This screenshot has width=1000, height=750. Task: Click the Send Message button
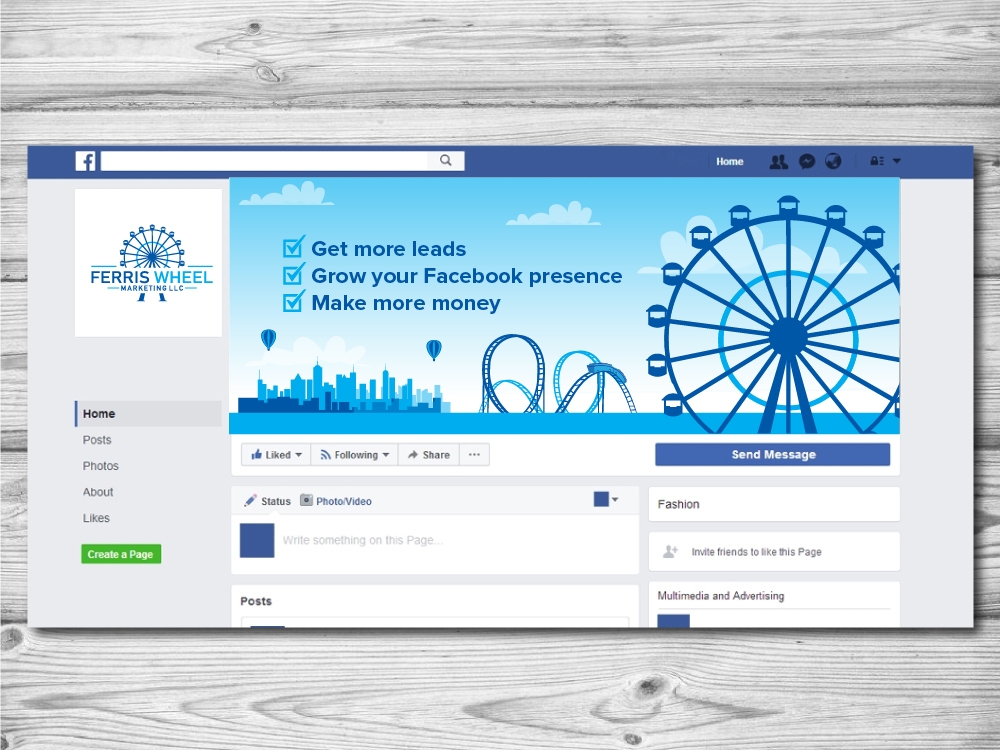tap(772, 454)
